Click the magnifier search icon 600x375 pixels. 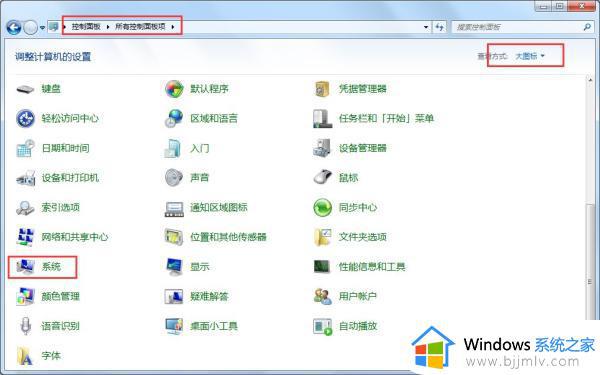point(587,27)
